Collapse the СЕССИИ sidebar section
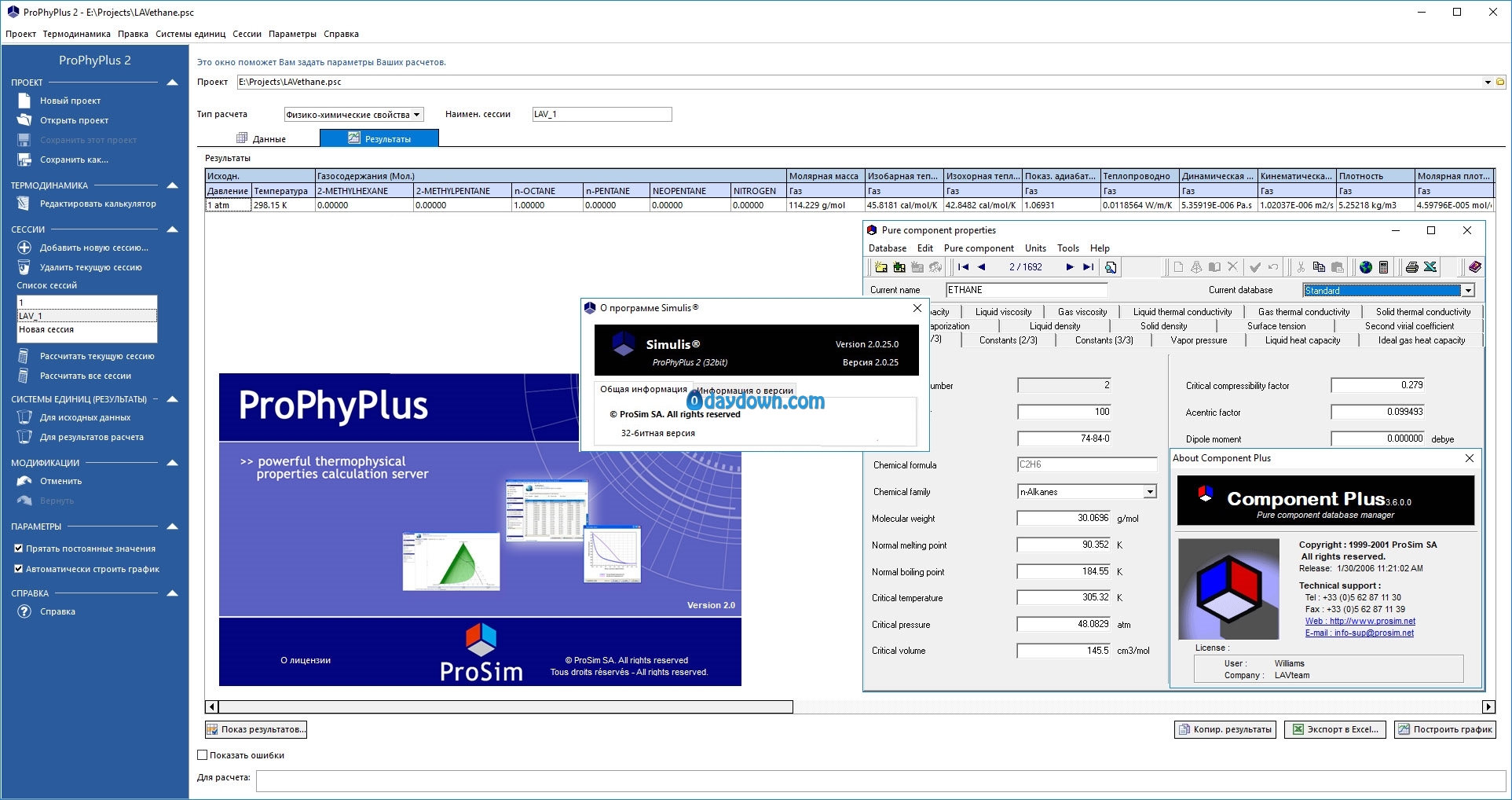Image resolution: width=1512 pixels, height=800 pixels. tap(173, 229)
